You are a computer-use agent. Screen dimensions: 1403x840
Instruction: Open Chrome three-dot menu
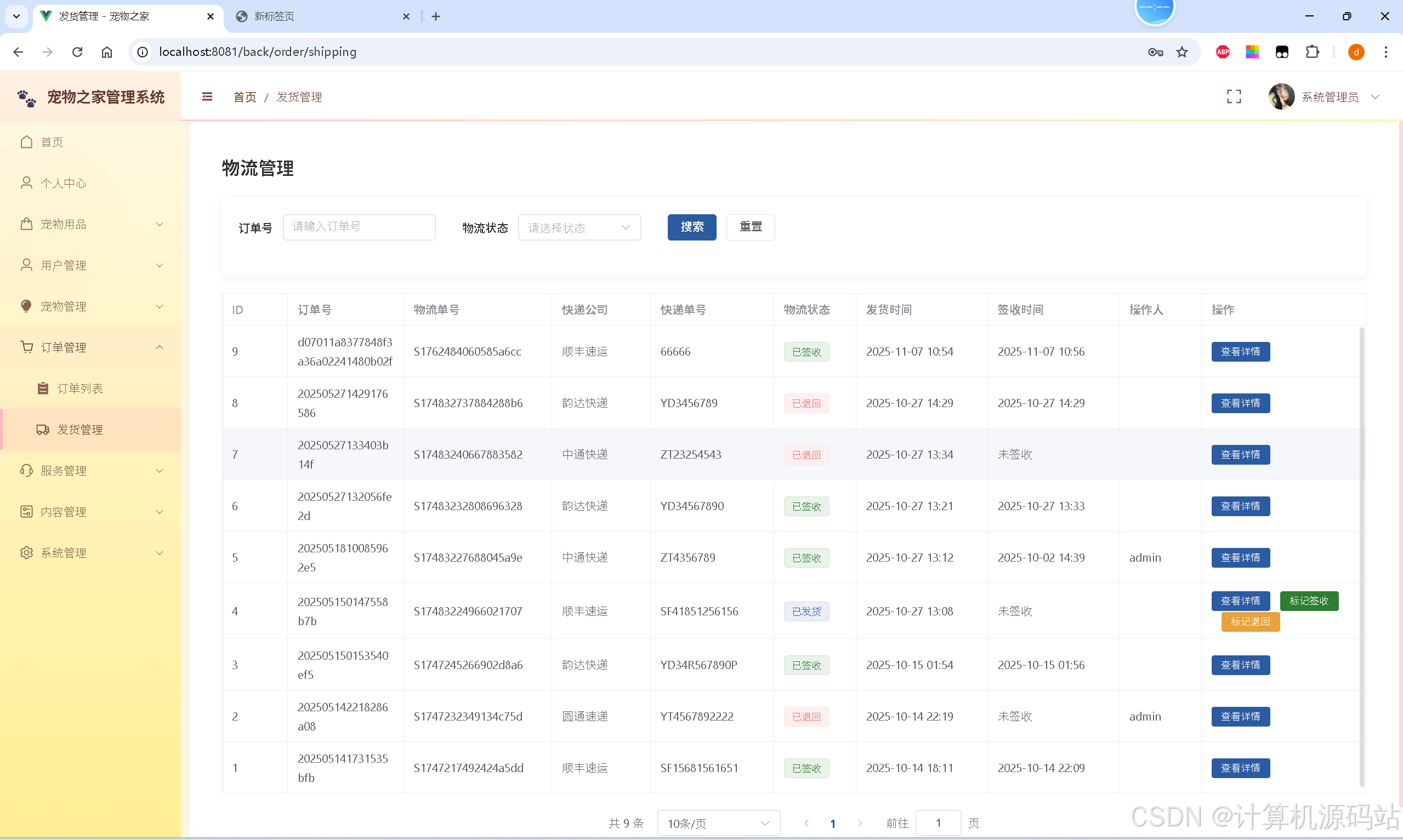coord(1386,52)
